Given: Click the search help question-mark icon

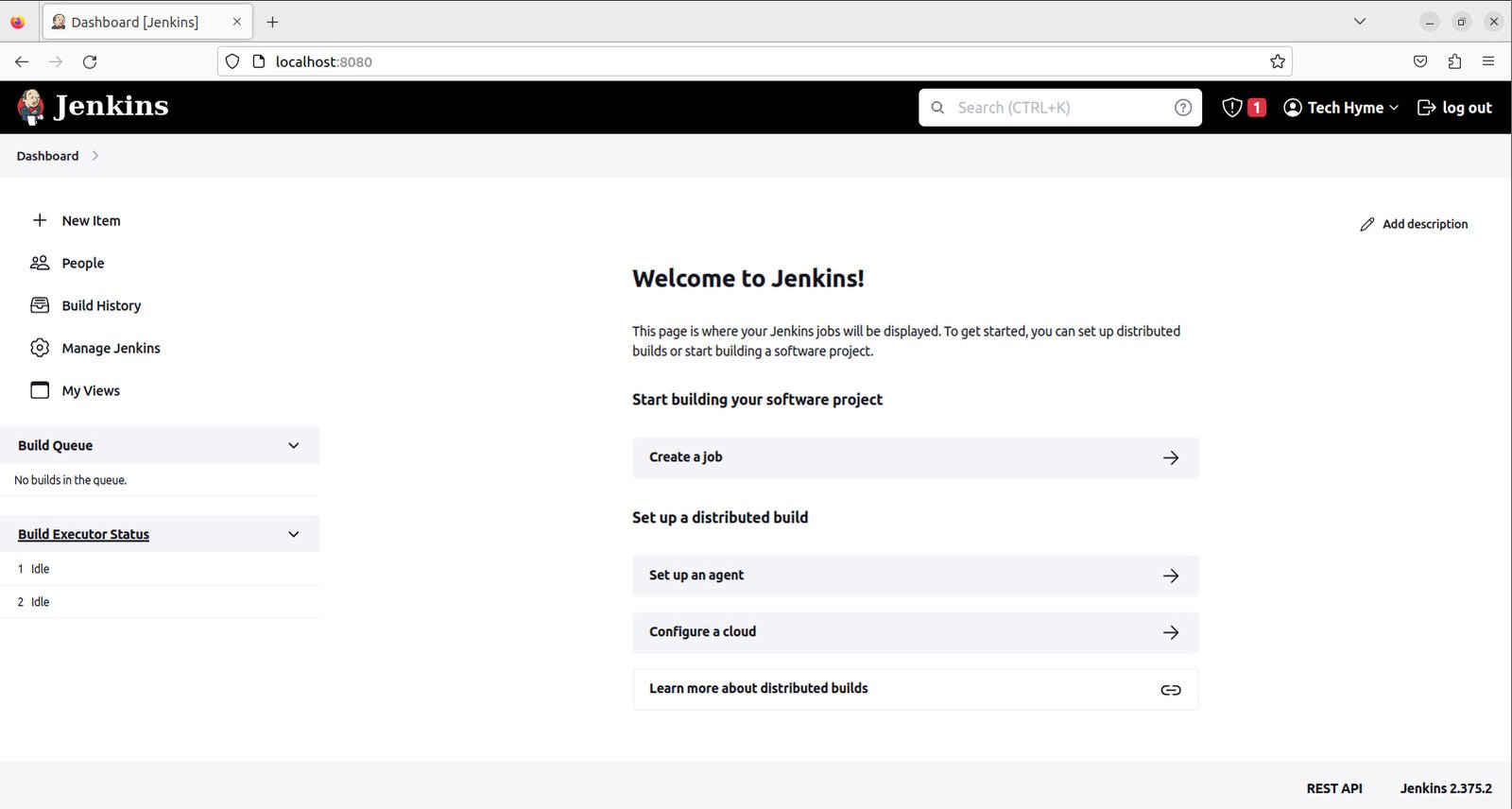Looking at the screenshot, I should pos(1182,108).
